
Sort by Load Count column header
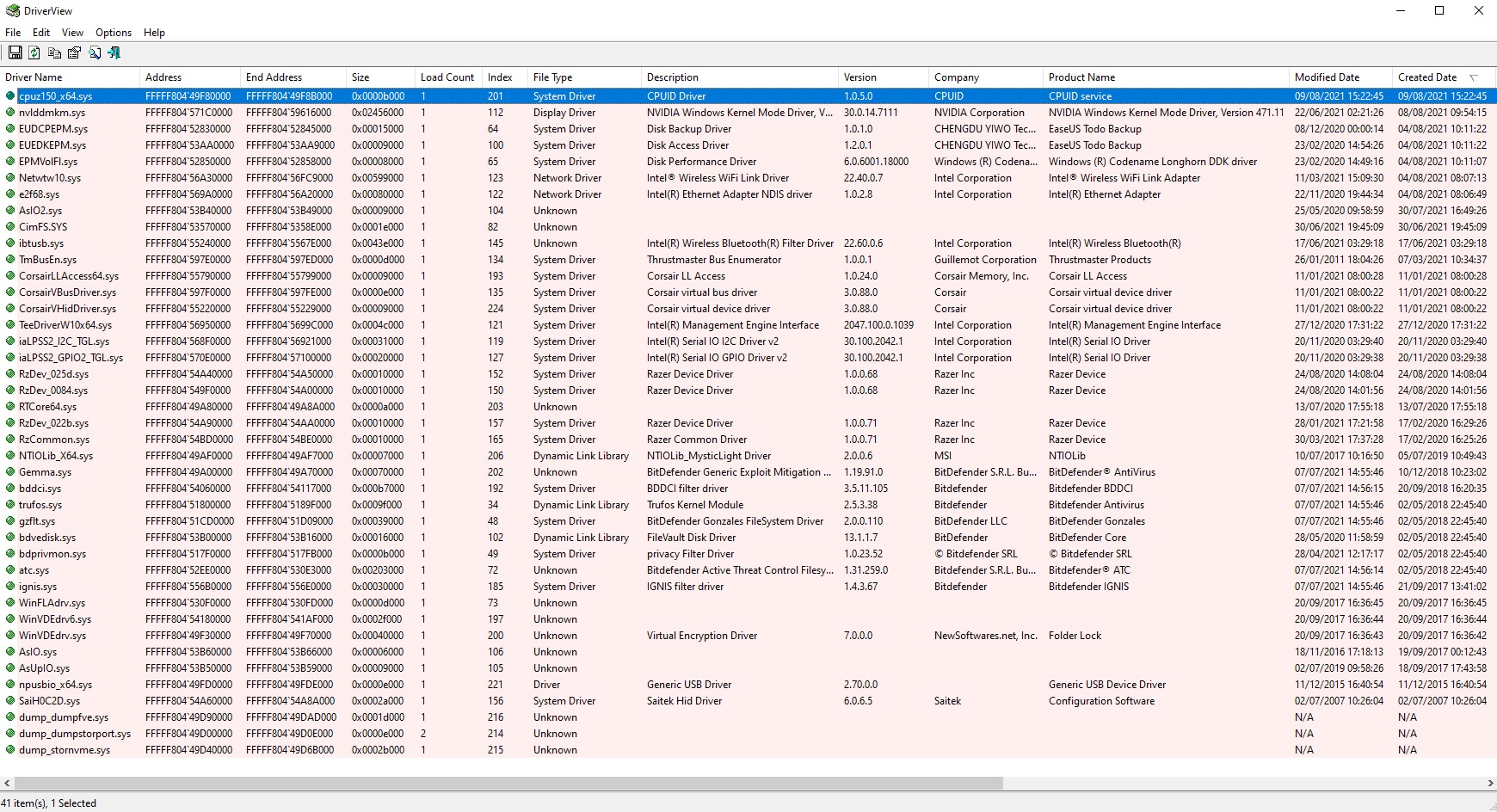point(448,77)
